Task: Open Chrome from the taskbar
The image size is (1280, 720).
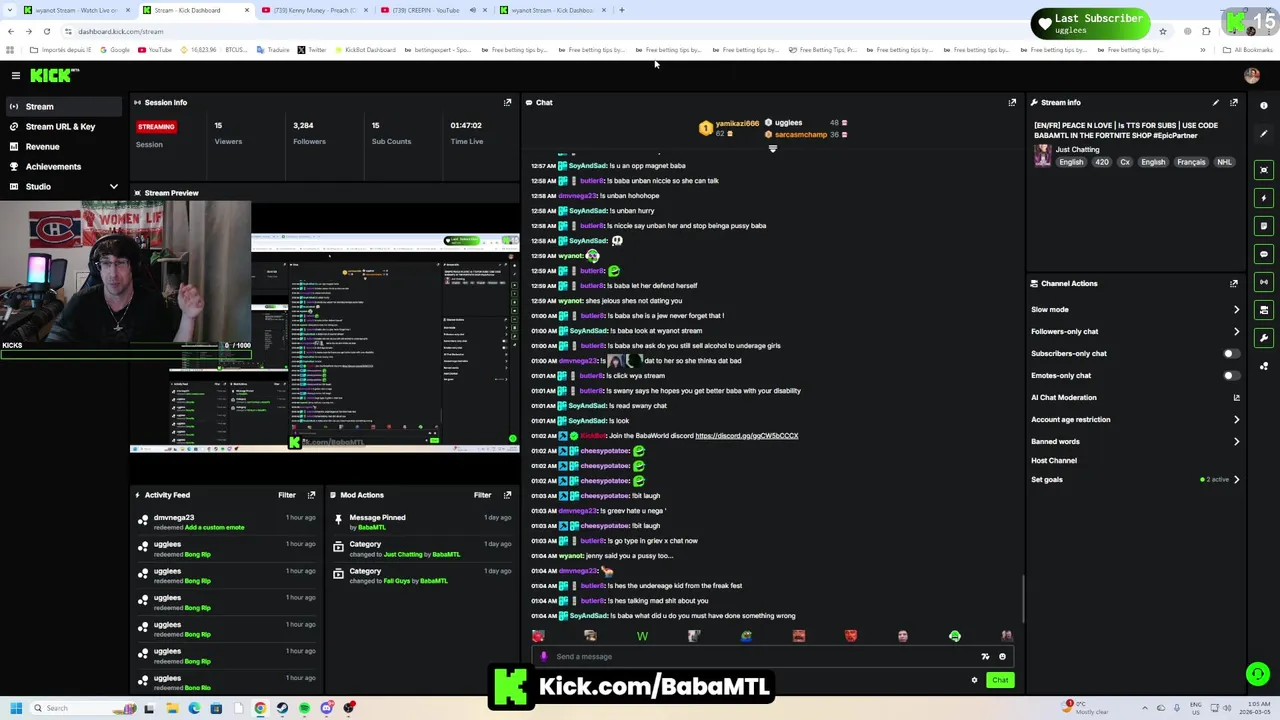Action: coord(260,708)
